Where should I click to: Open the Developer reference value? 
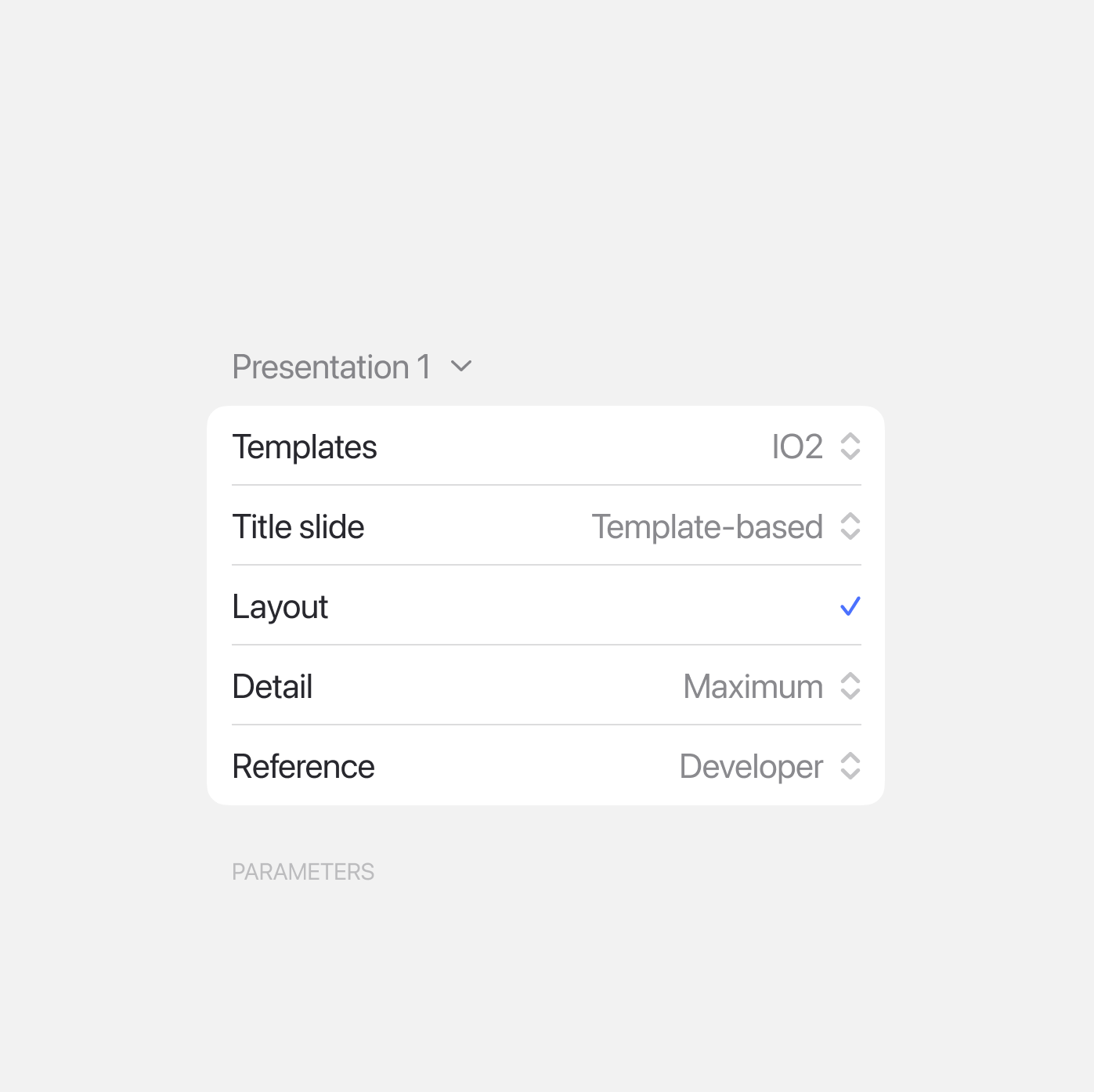click(x=751, y=767)
